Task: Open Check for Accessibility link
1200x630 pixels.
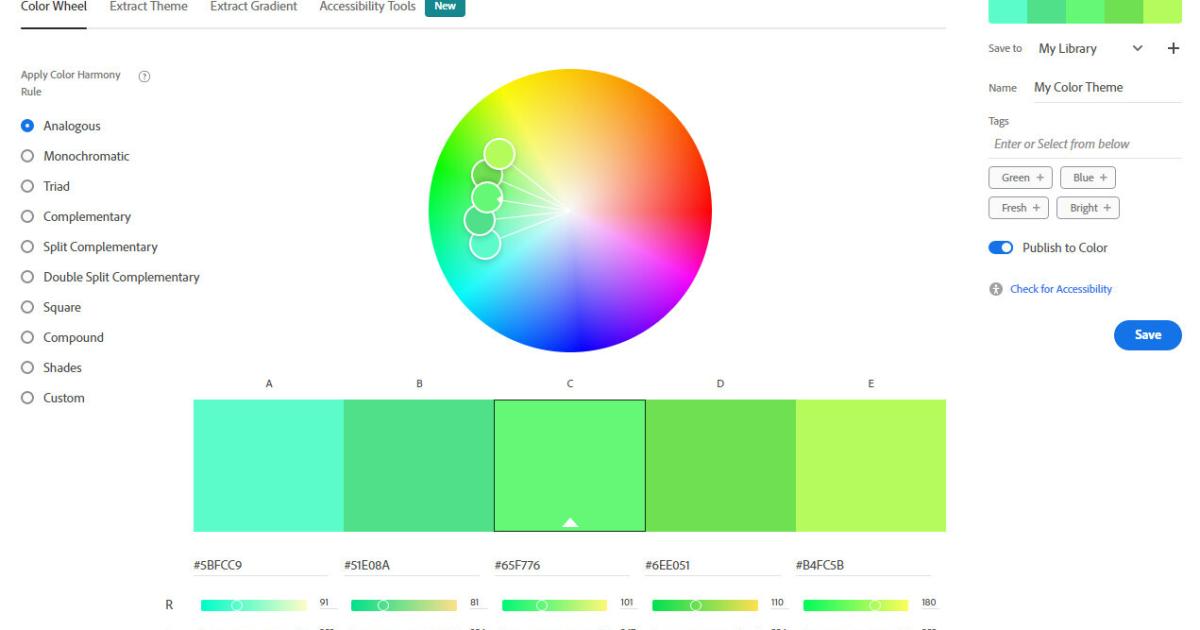Action: (x=1061, y=289)
